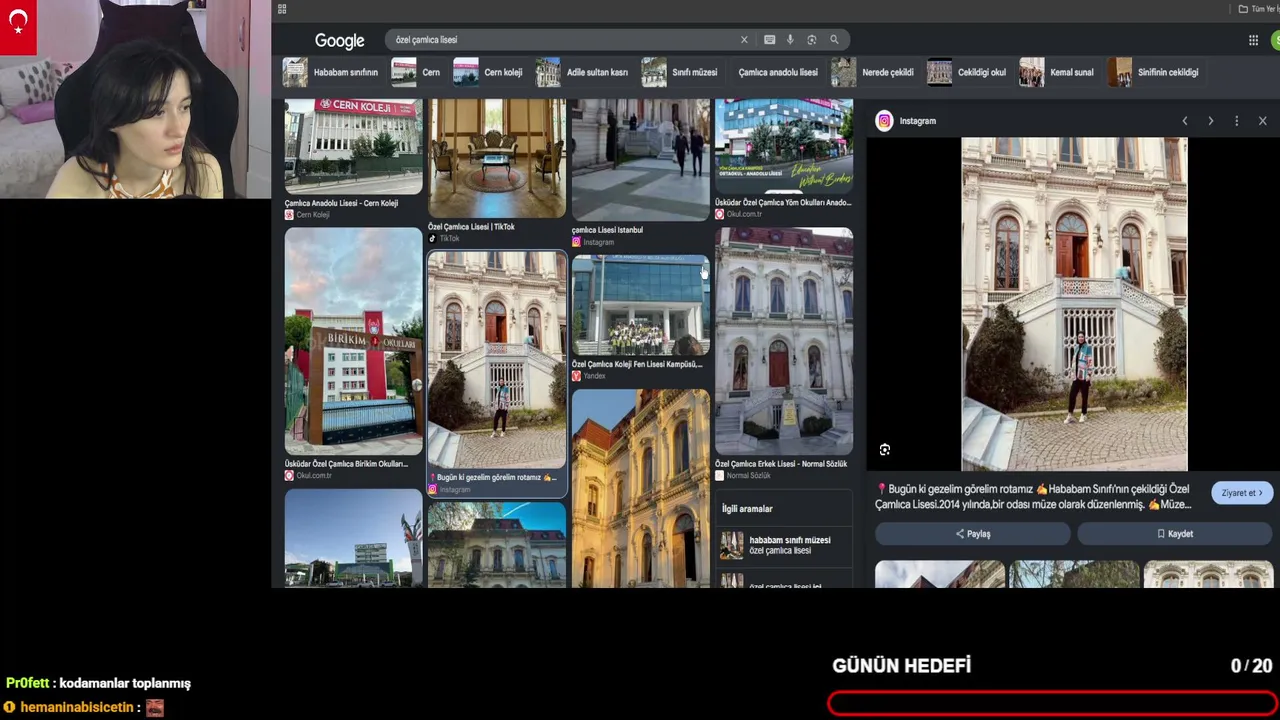Click the 'Üsküdar Özel Çamlıca Birikim Okulları' title
The height and width of the screenshot is (720, 1280).
click(346, 464)
